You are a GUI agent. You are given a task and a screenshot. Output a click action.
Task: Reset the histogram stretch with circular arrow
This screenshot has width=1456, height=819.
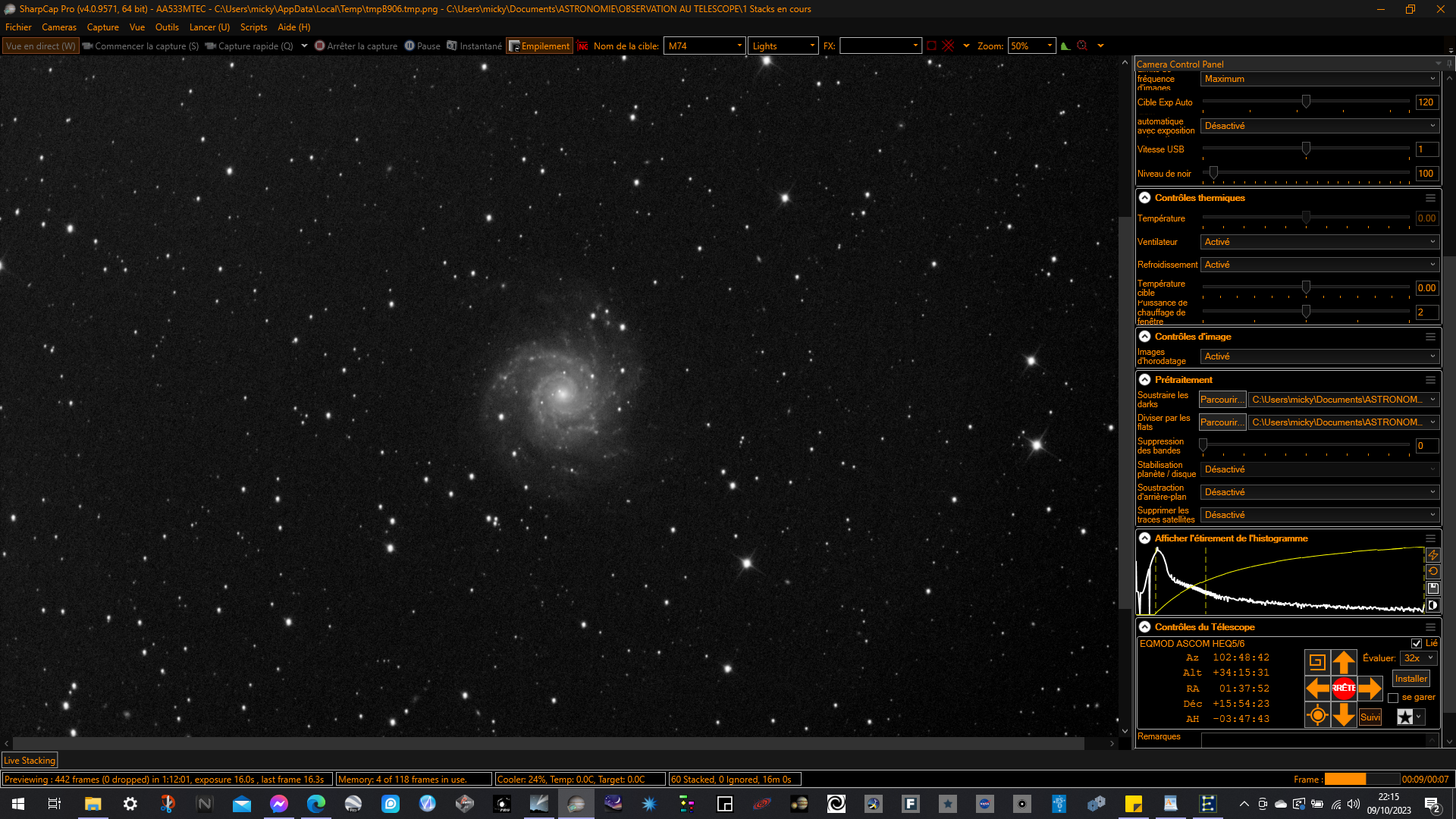[1432, 572]
